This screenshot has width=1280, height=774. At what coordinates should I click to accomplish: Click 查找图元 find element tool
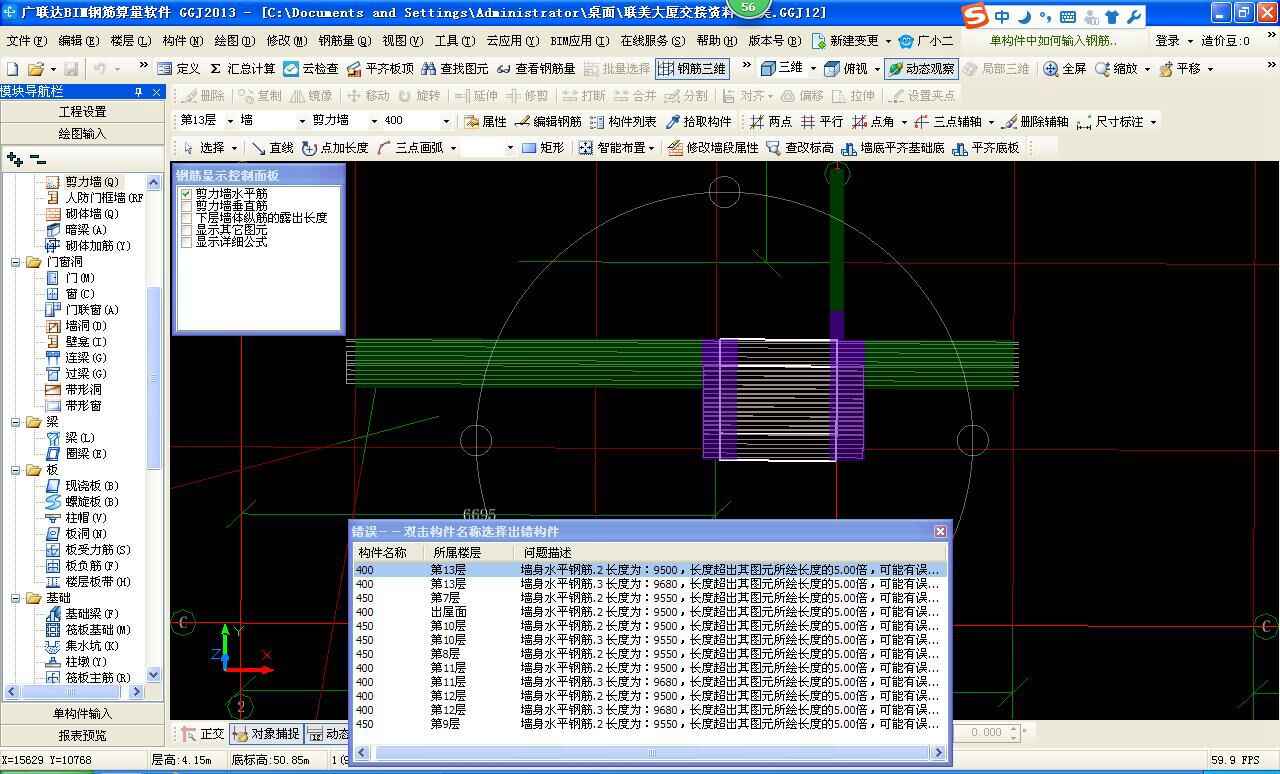pyautogui.click(x=455, y=69)
